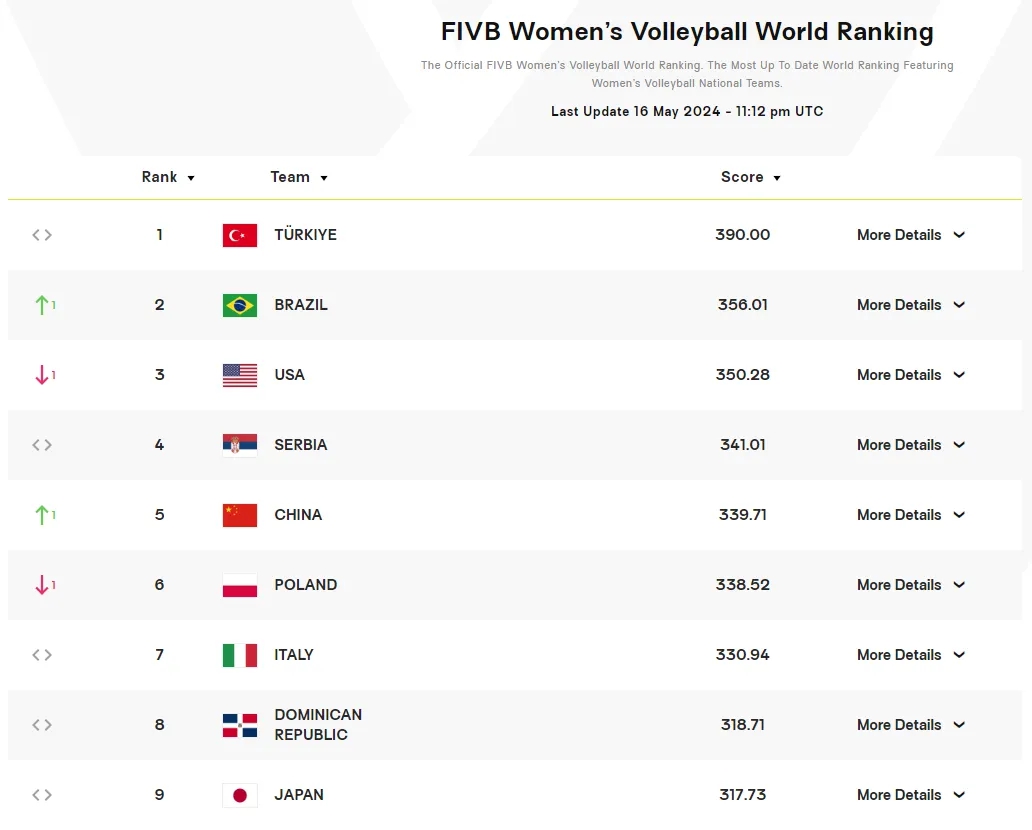Screen dimensions: 1032x830
Task: Sort the table by Team column
Action: pos(299,177)
